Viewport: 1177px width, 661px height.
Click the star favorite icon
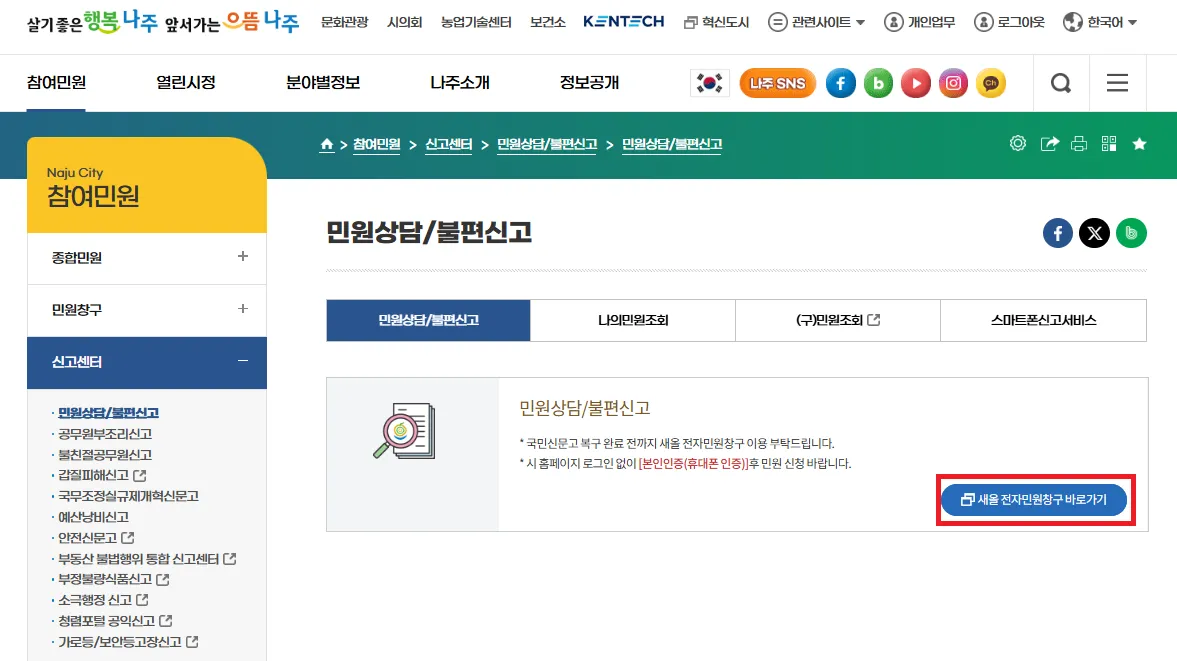1139,143
